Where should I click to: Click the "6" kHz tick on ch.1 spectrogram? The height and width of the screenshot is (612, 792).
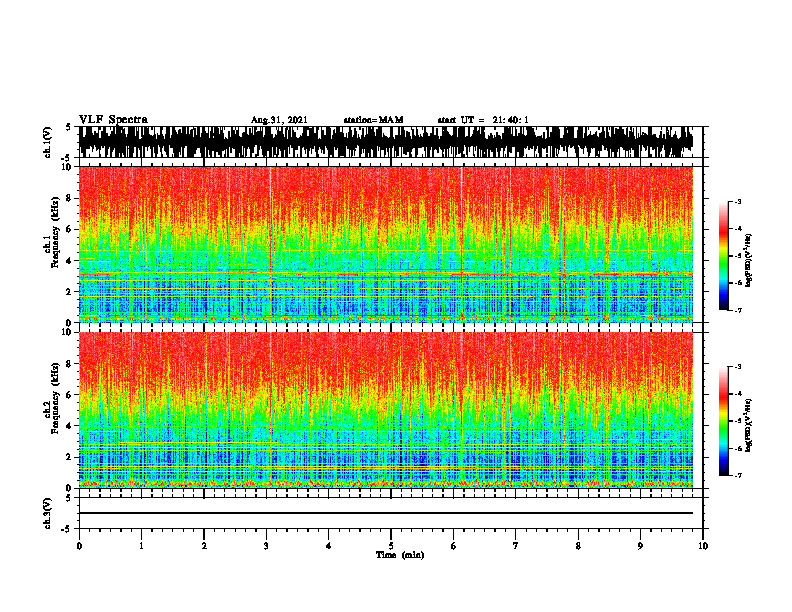(x=70, y=230)
